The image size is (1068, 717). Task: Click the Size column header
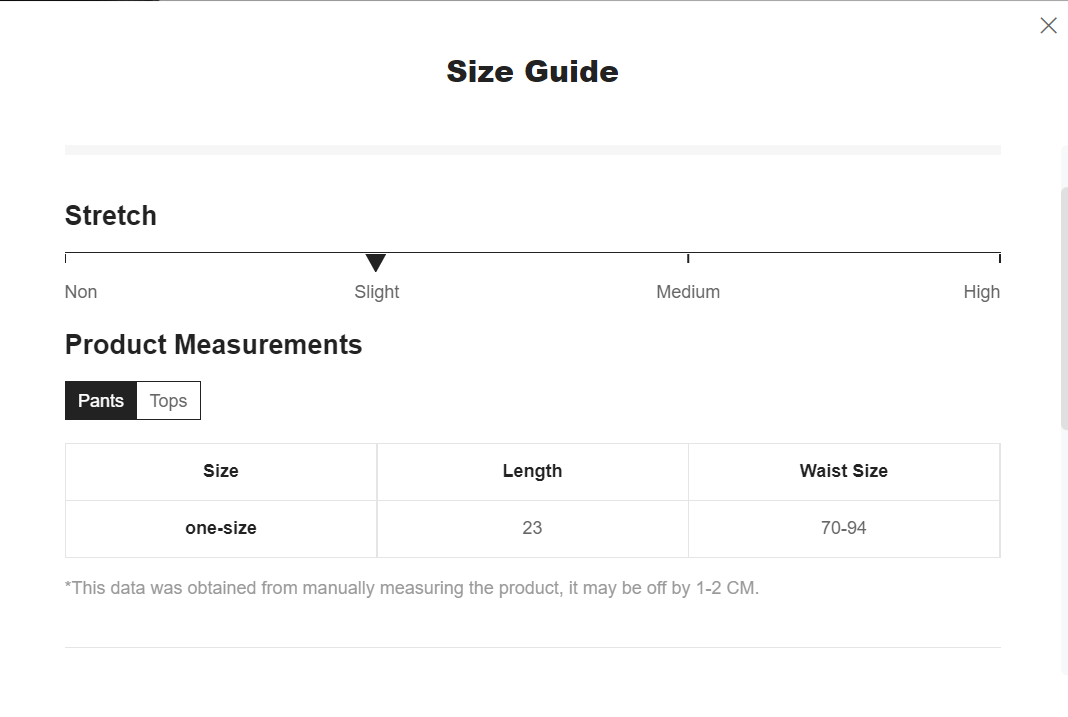pos(221,471)
